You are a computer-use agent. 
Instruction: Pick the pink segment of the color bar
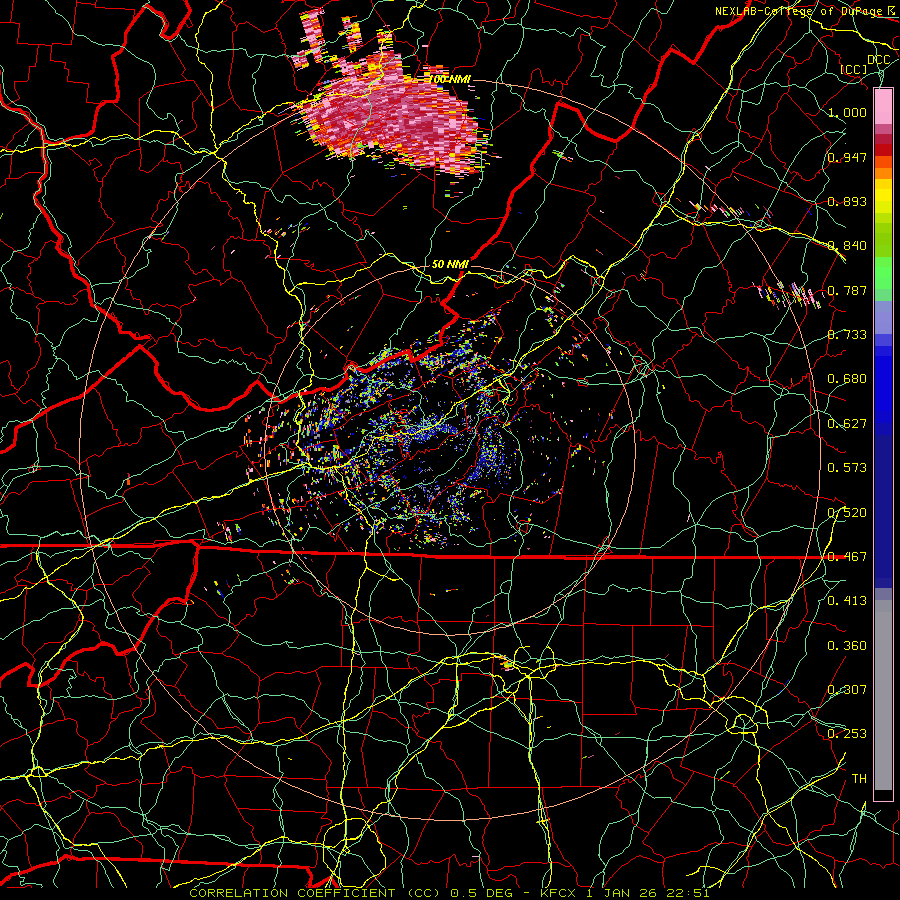(x=883, y=106)
